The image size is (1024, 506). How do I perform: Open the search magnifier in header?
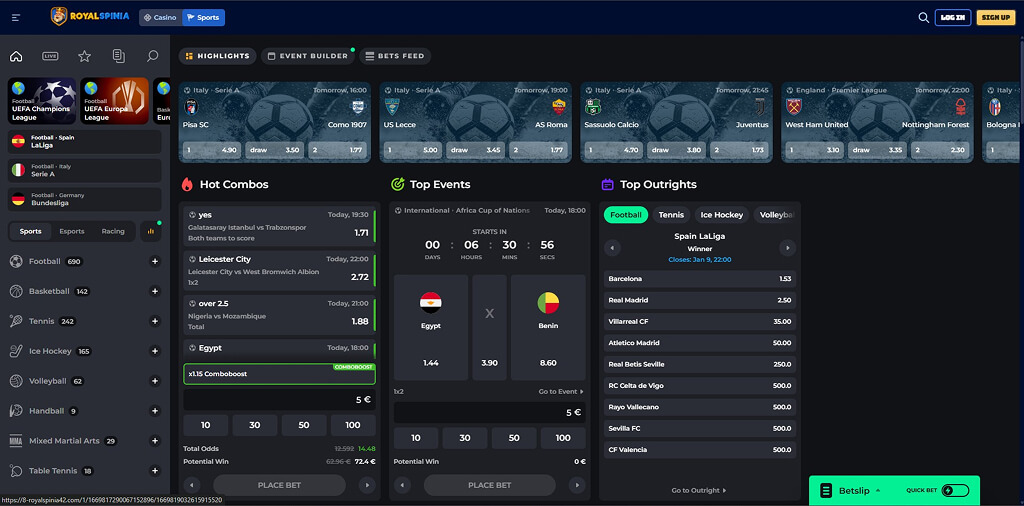923,18
